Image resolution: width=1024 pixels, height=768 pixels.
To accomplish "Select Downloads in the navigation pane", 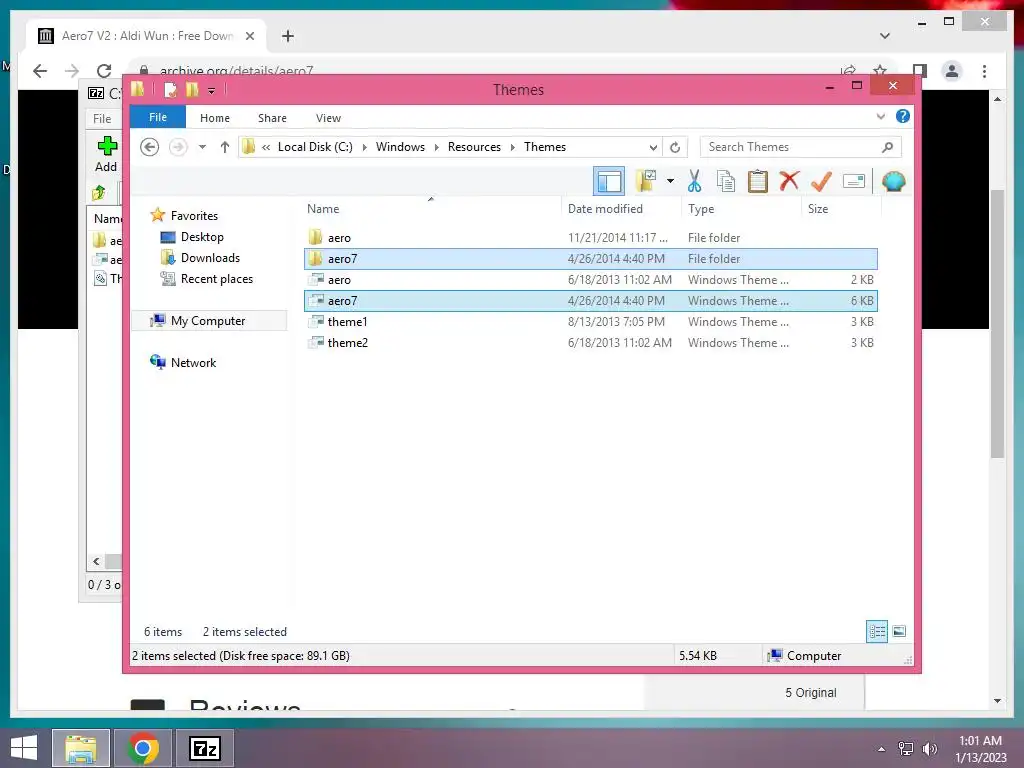I will pos(210,258).
